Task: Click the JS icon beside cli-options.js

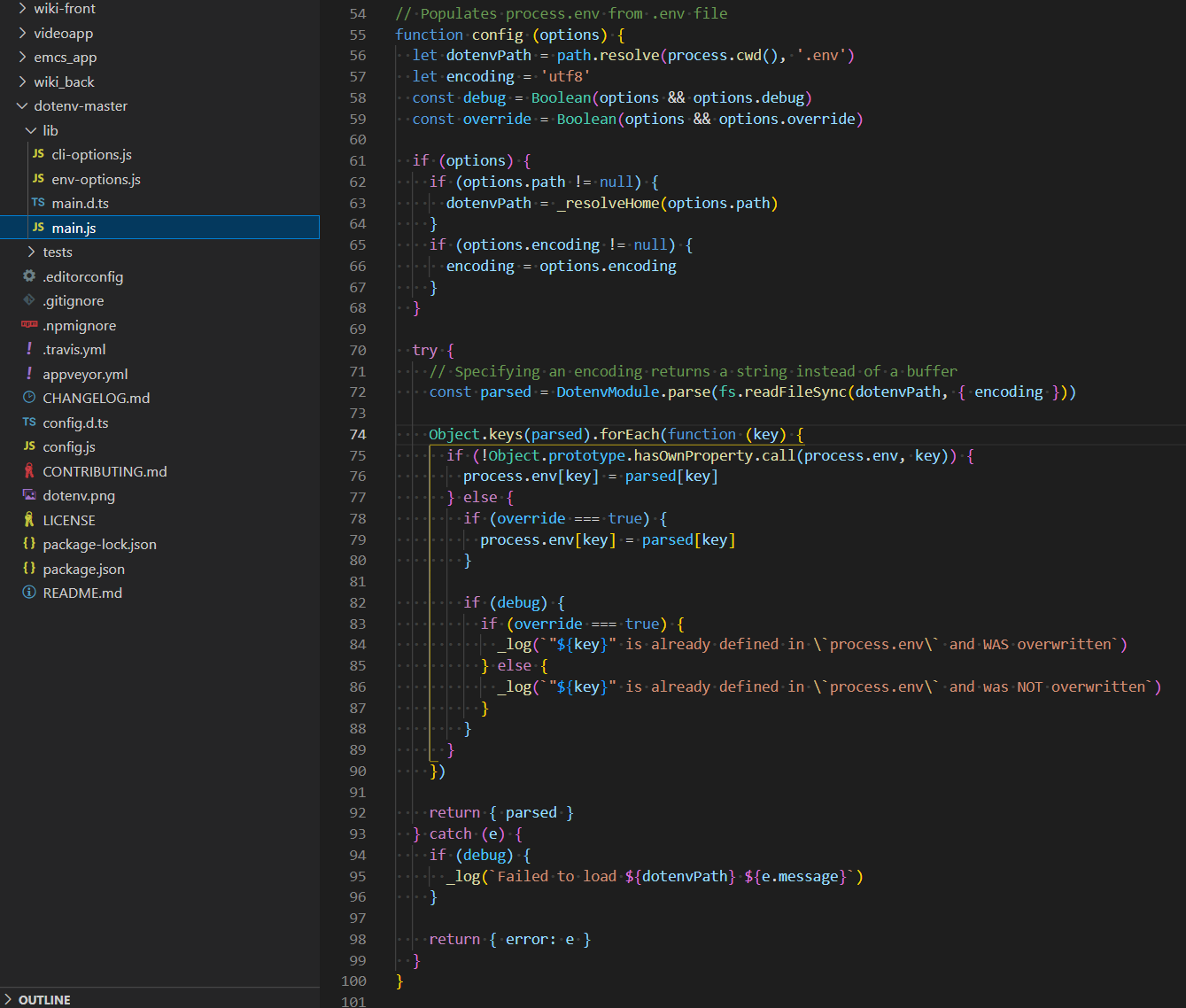Action: (38, 154)
